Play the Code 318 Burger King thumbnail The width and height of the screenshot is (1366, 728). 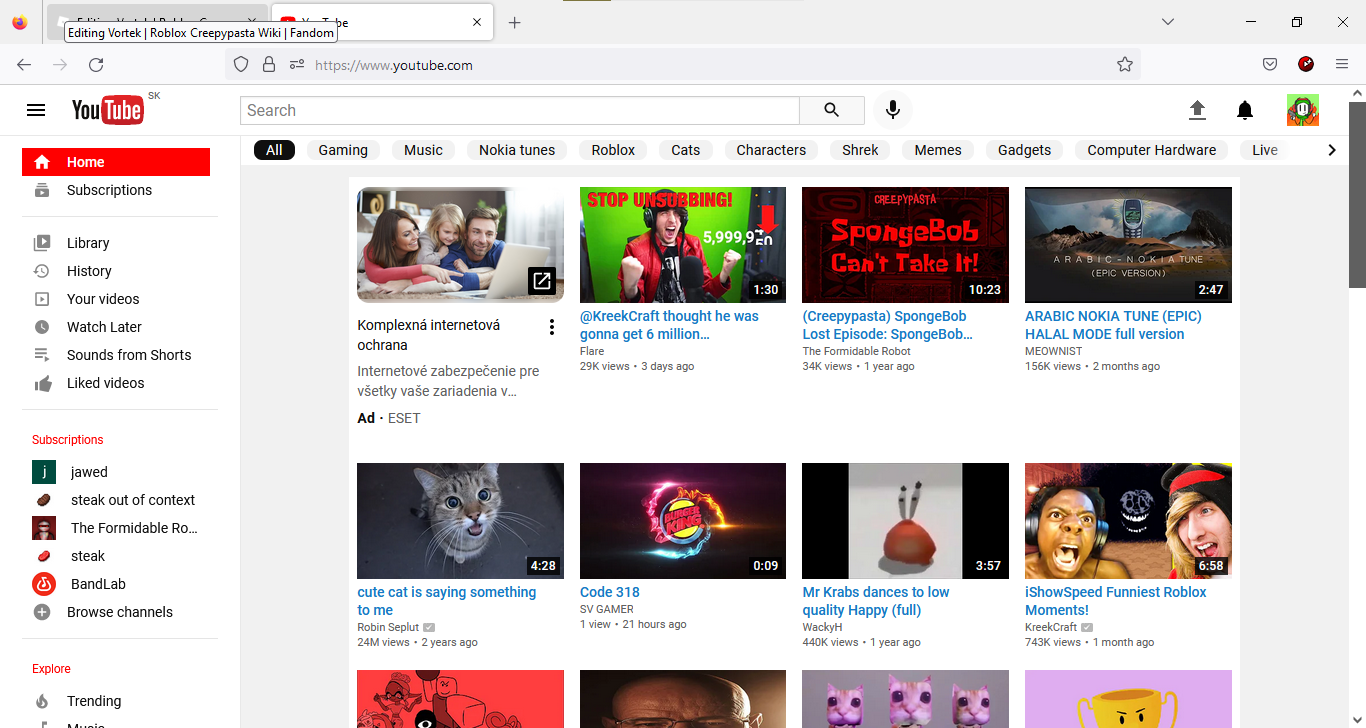pyautogui.click(x=683, y=521)
